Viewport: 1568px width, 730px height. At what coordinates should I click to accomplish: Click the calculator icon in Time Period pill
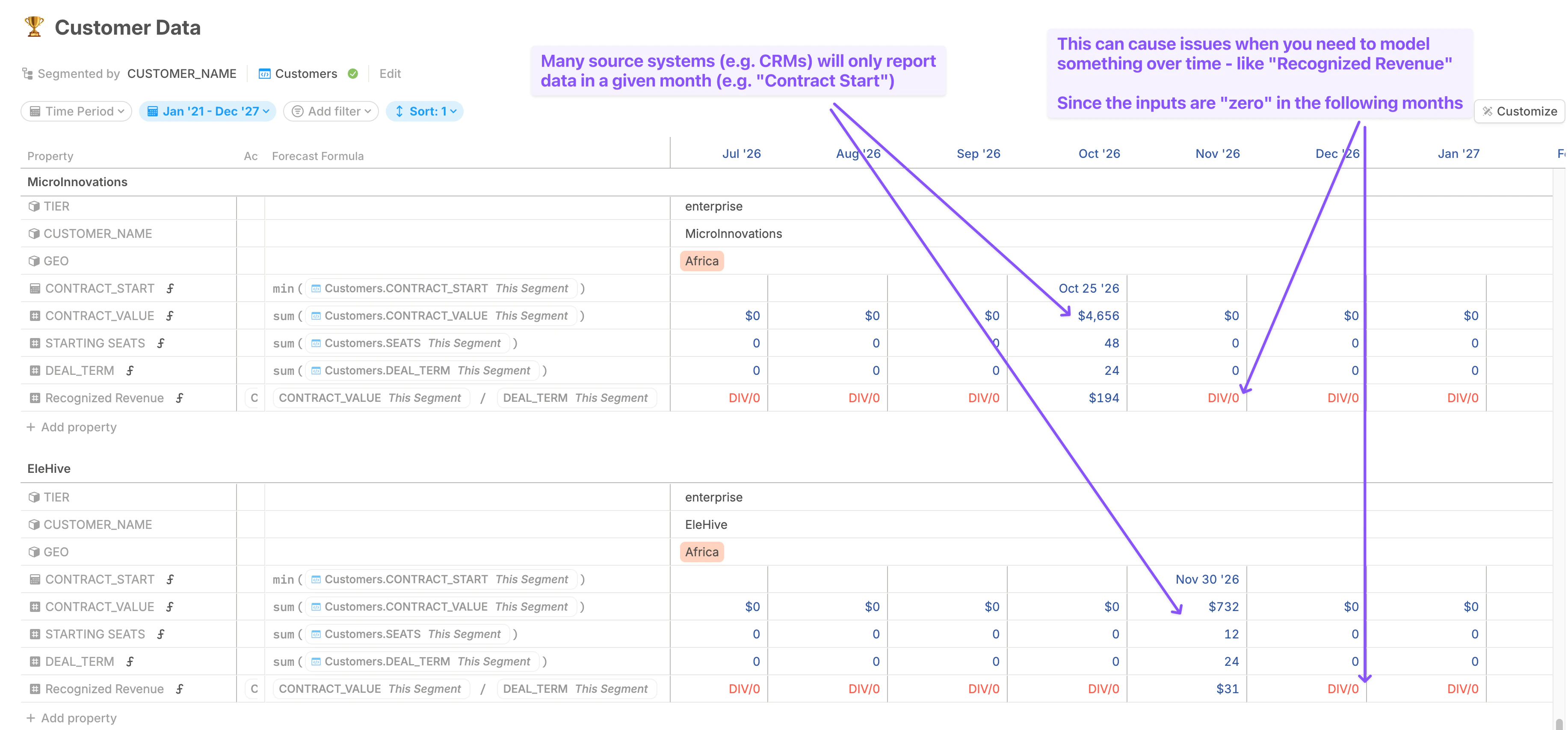tap(36, 111)
